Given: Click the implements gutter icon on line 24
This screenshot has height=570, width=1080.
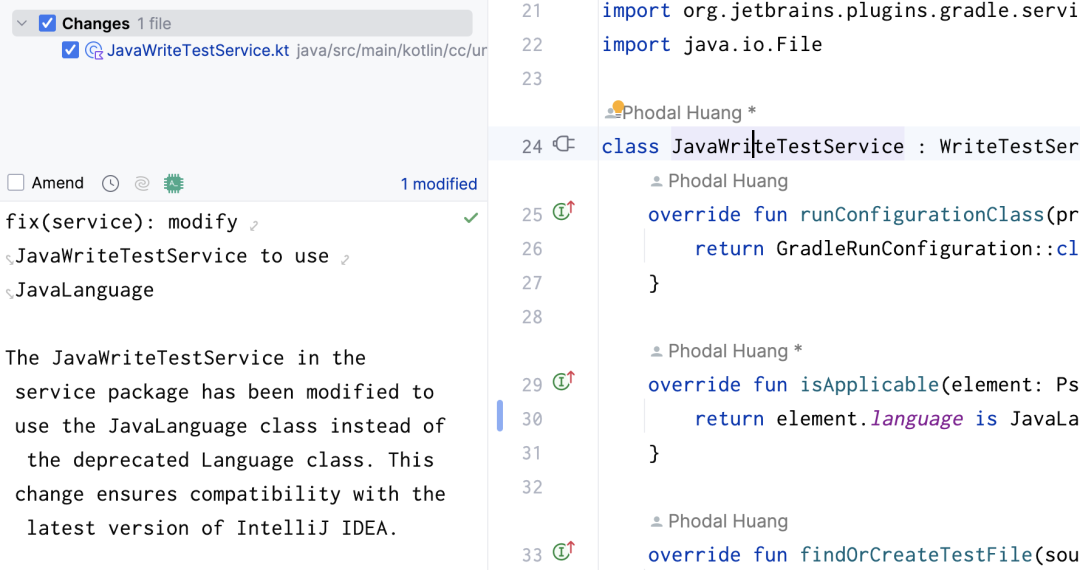Looking at the screenshot, I should tap(563, 144).
